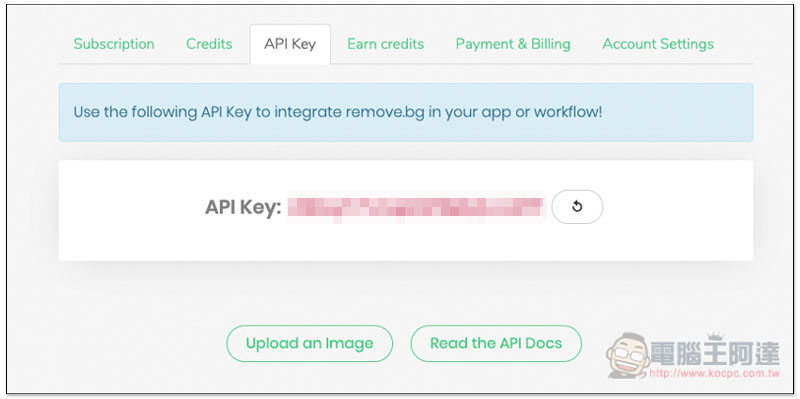This screenshot has height=399, width=800.
Task: Select the blurred pink API key value
Action: 416,207
